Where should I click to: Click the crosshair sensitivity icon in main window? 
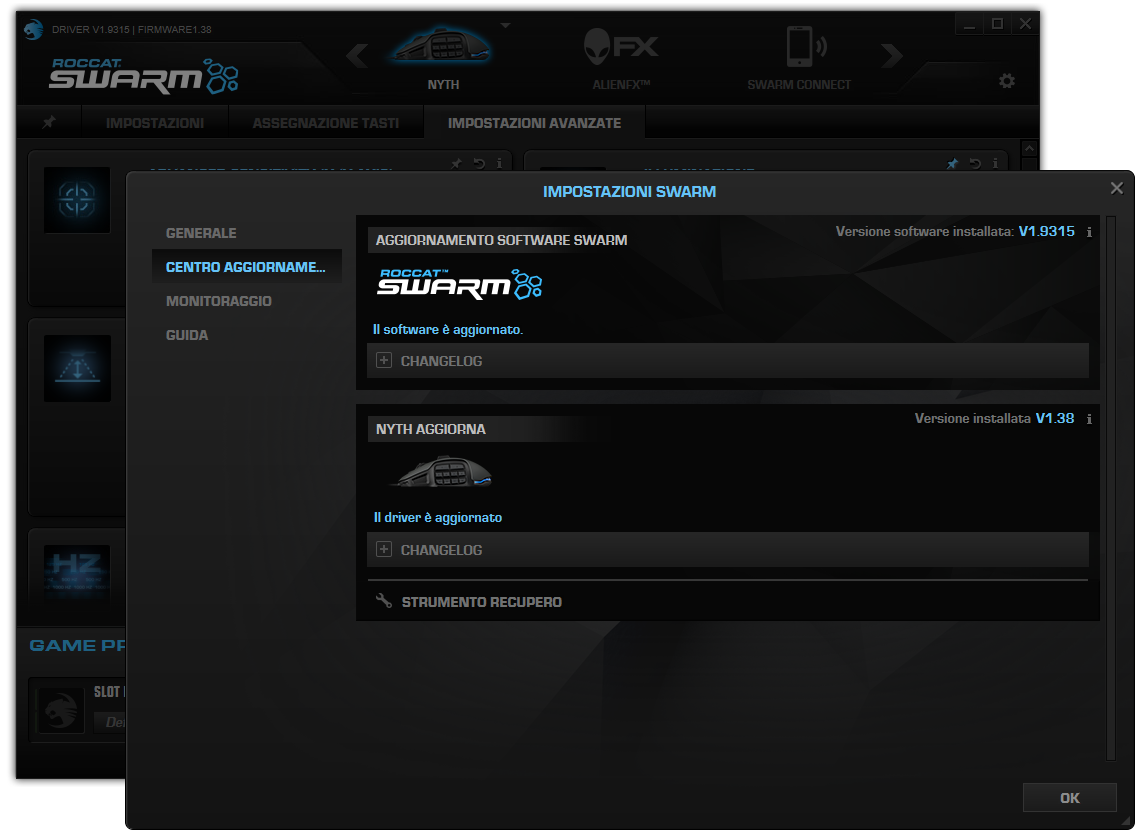[x=77, y=200]
